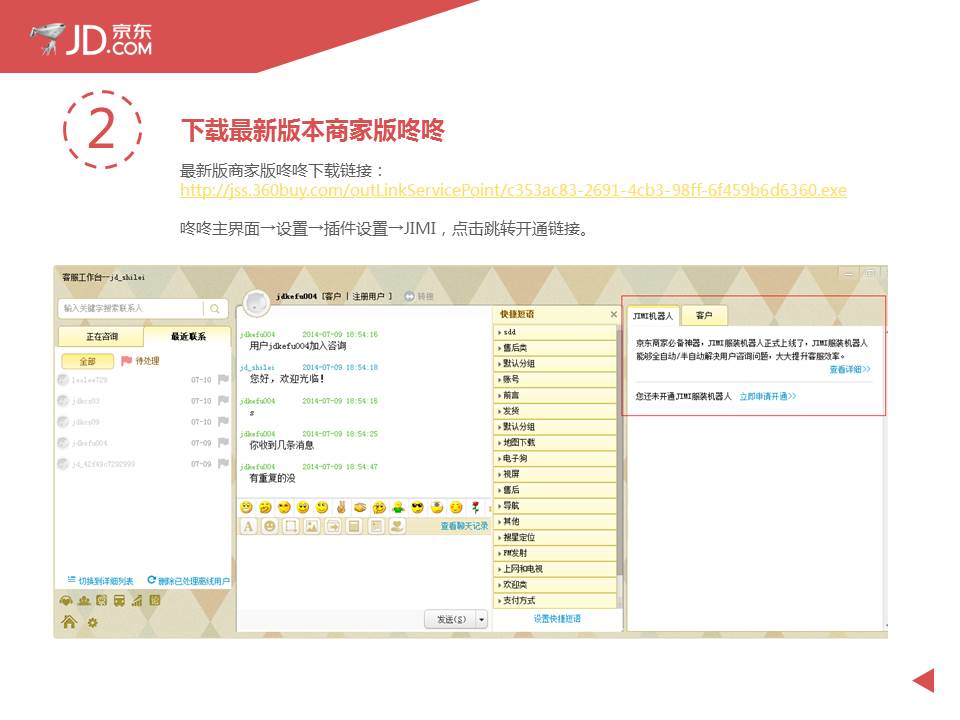Insert the first grinning emoji
The image size is (960, 720).
click(246, 507)
